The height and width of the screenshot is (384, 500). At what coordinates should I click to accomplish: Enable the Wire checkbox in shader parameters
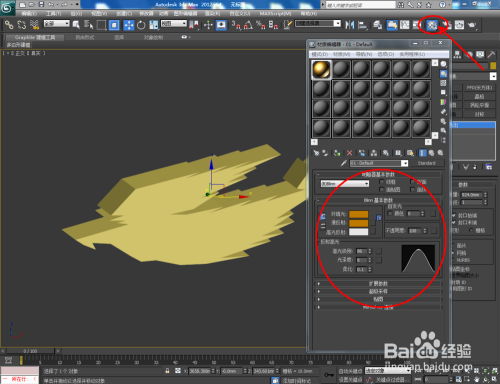(382, 182)
